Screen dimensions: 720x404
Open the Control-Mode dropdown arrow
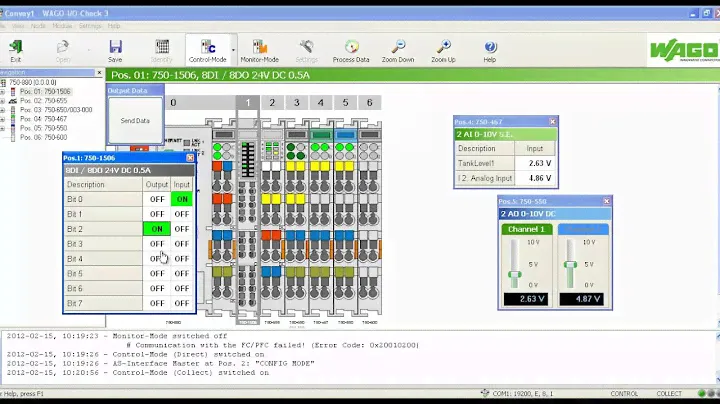click(233, 50)
